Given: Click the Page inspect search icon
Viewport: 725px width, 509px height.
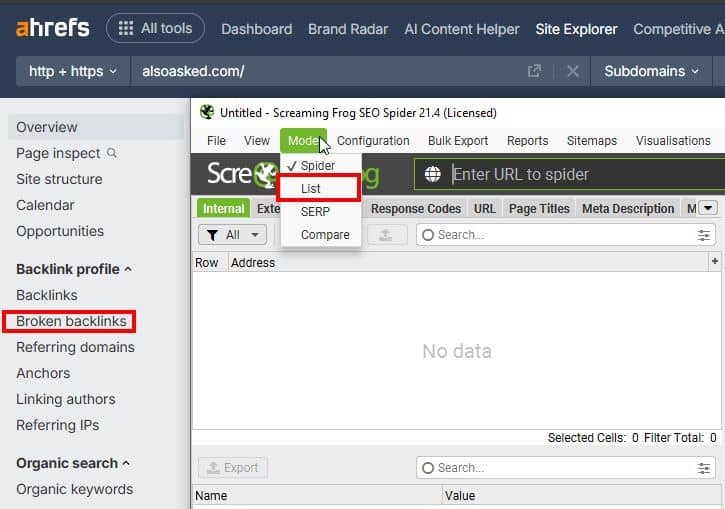Looking at the screenshot, I should pos(112,153).
